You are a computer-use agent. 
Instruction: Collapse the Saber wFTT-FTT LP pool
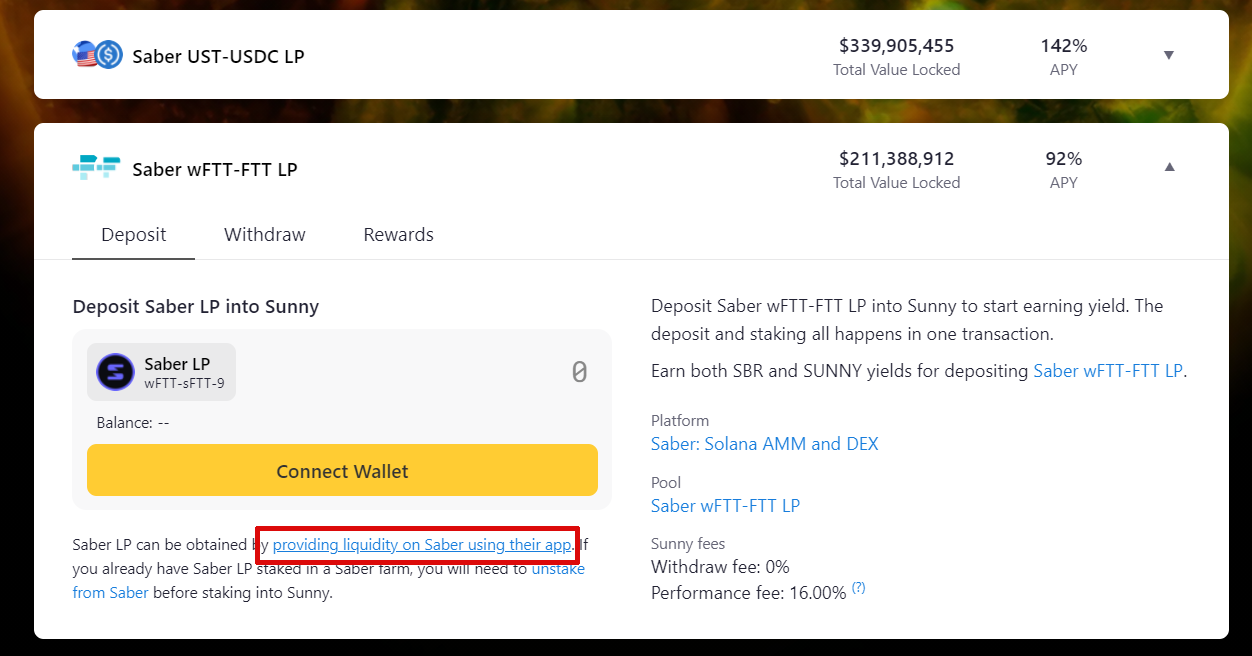(1169, 167)
